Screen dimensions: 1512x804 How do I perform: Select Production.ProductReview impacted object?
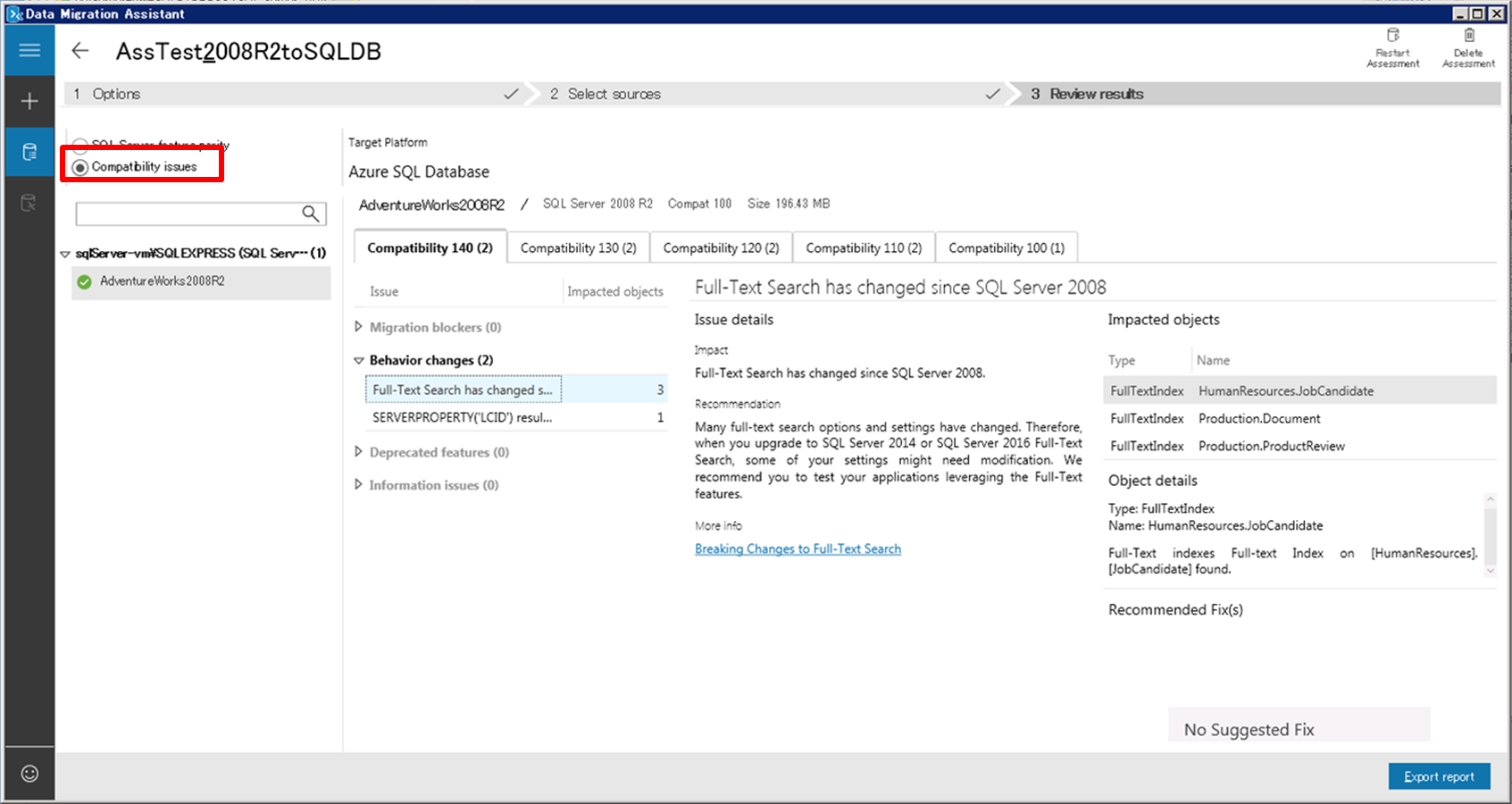pos(1299,446)
